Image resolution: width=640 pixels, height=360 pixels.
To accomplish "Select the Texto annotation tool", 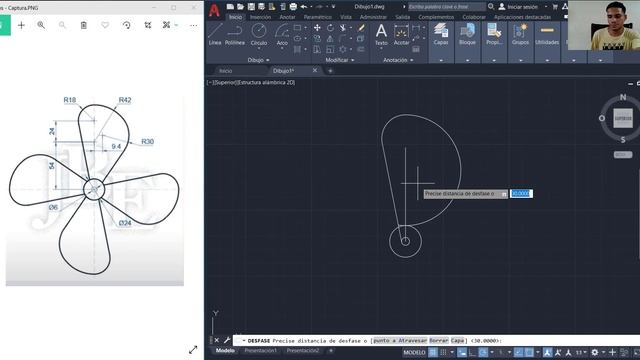I will coord(381,34).
